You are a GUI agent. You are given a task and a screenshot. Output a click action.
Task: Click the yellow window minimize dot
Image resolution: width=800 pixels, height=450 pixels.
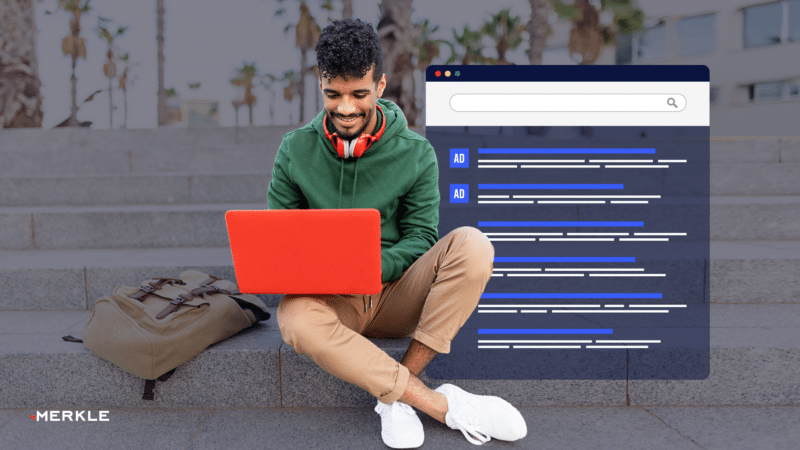pyautogui.click(x=447, y=74)
